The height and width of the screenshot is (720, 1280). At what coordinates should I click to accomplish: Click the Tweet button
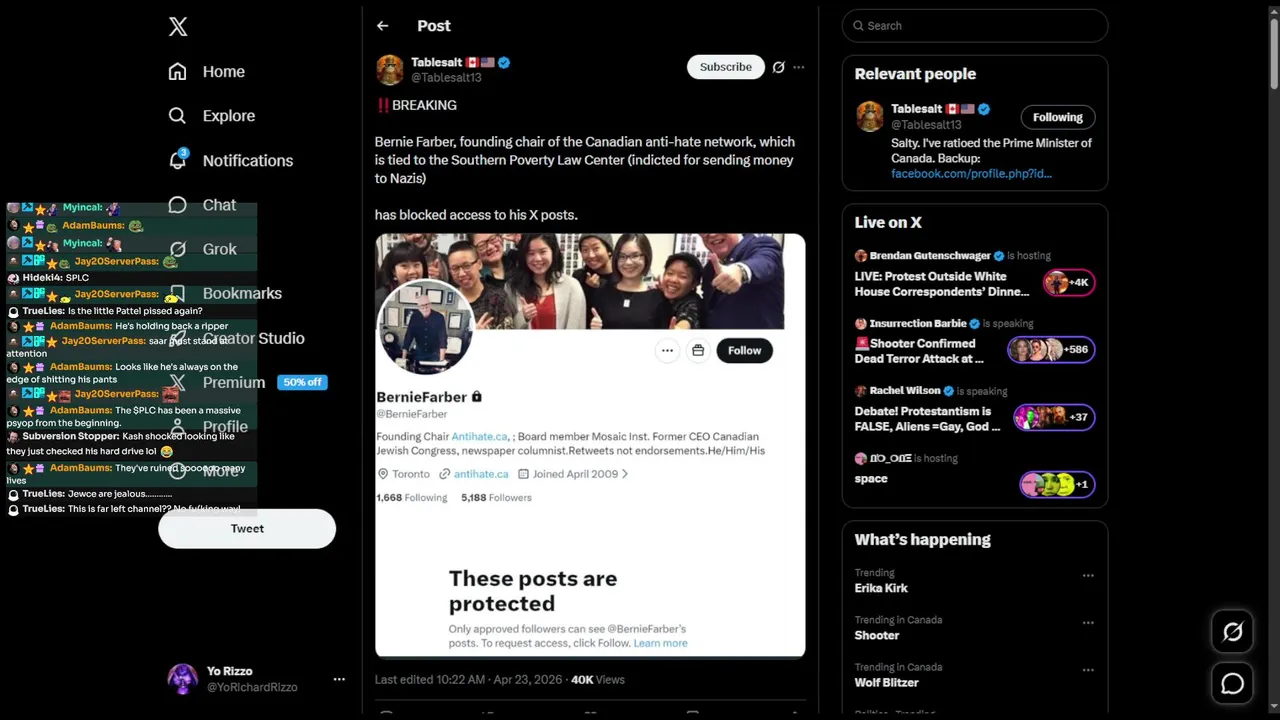click(247, 528)
